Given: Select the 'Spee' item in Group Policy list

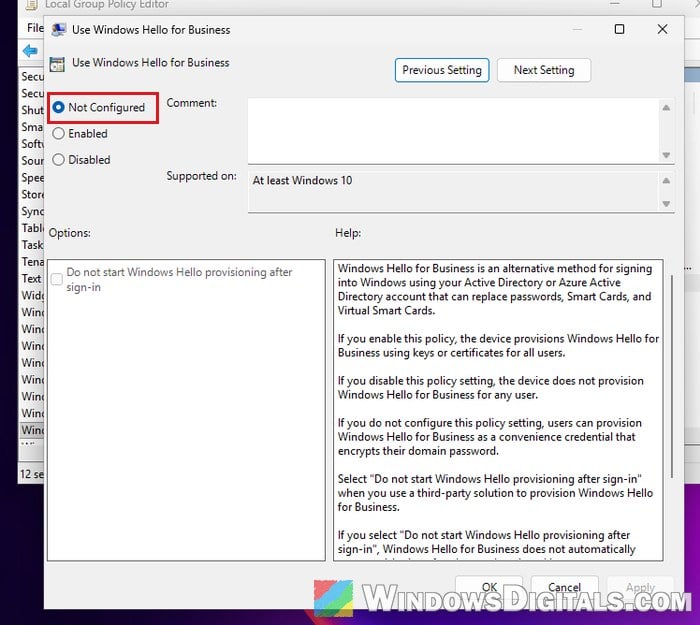Looking at the screenshot, I should [x=32, y=178].
